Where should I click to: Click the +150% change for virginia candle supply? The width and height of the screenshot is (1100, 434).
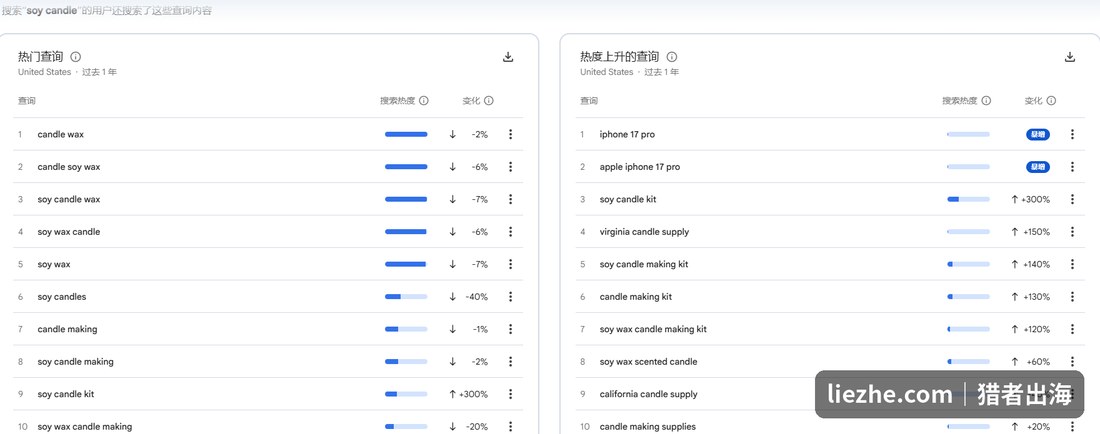[1036, 231]
